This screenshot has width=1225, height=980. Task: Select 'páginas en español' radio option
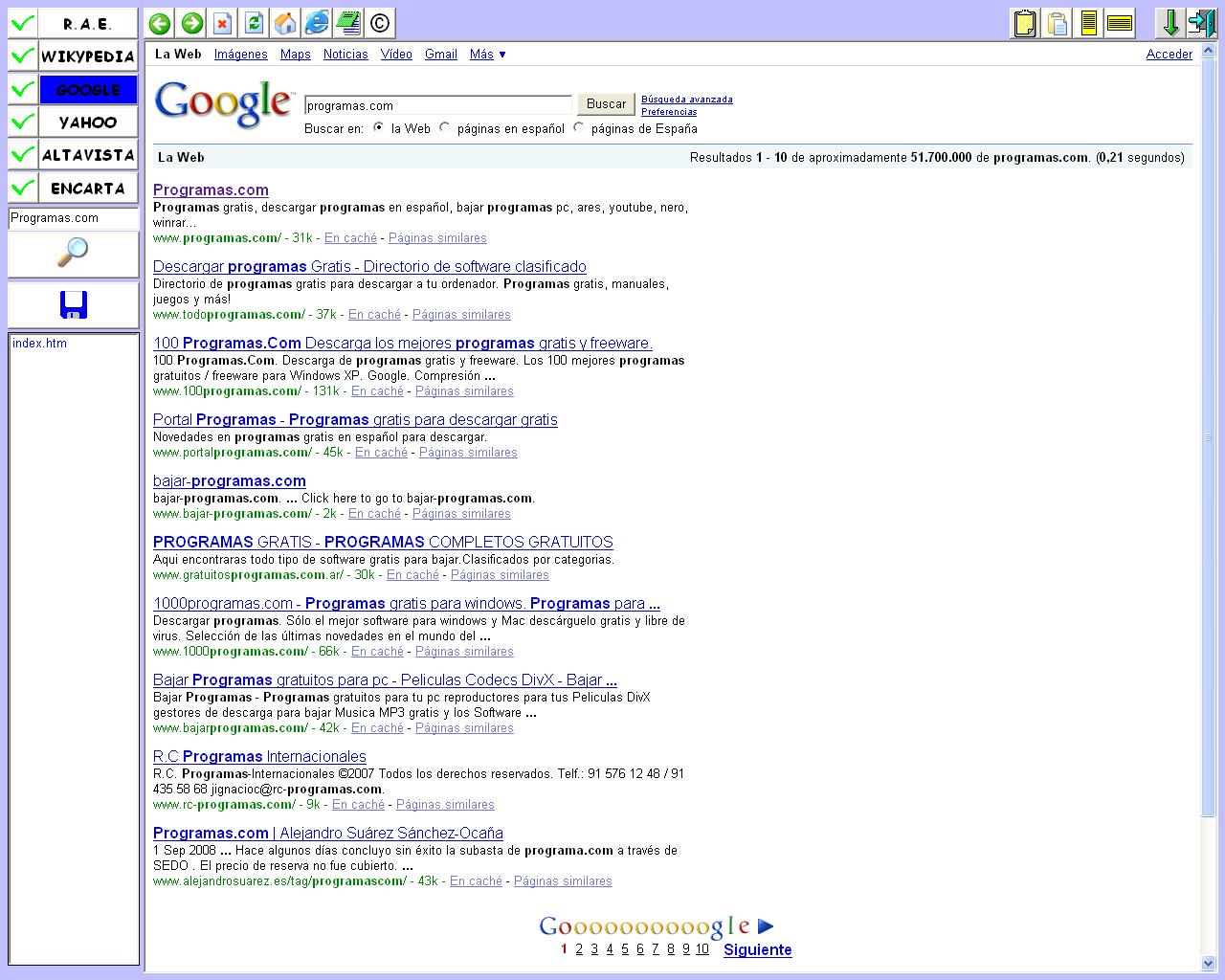[445, 127]
